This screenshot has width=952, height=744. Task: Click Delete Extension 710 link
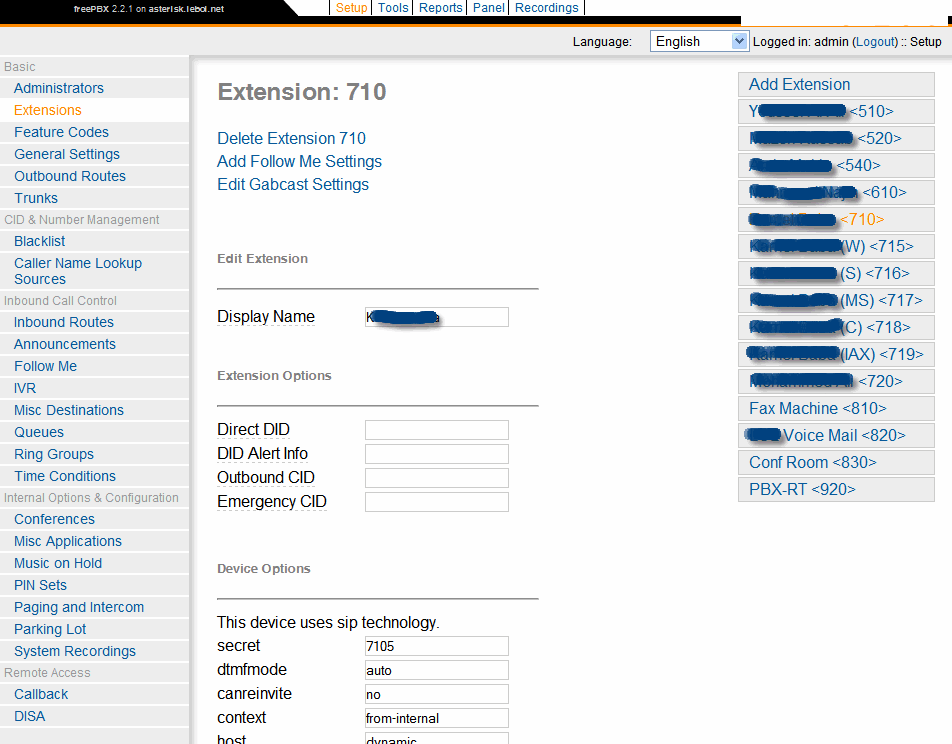pyautogui.click(x=291, y=138)
